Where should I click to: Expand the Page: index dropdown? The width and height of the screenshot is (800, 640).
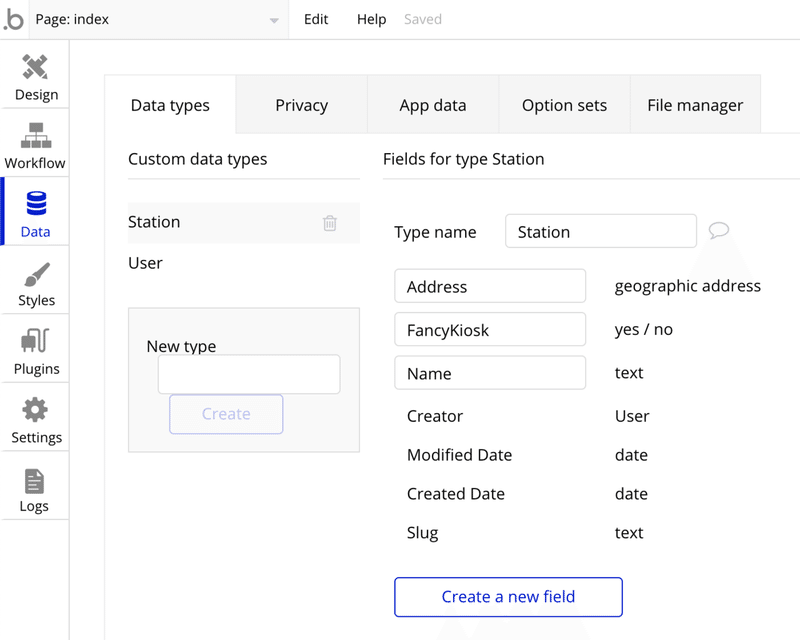coord(159,19)
